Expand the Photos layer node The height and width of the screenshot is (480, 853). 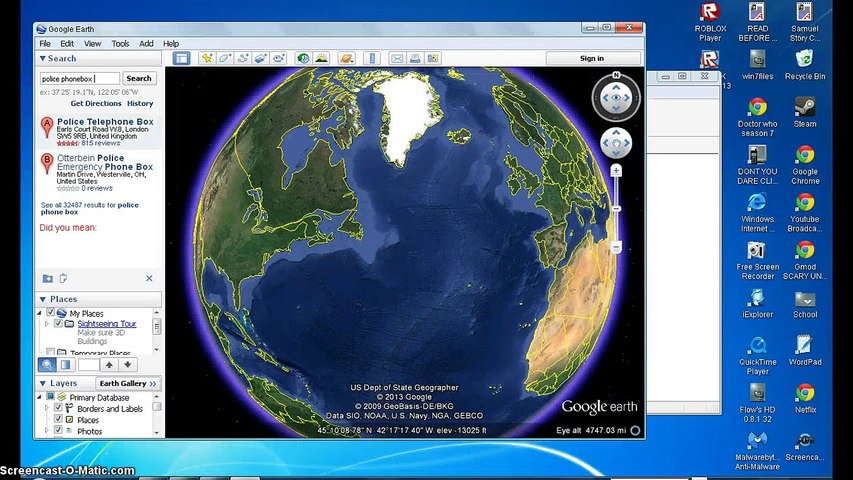point(47,430)
